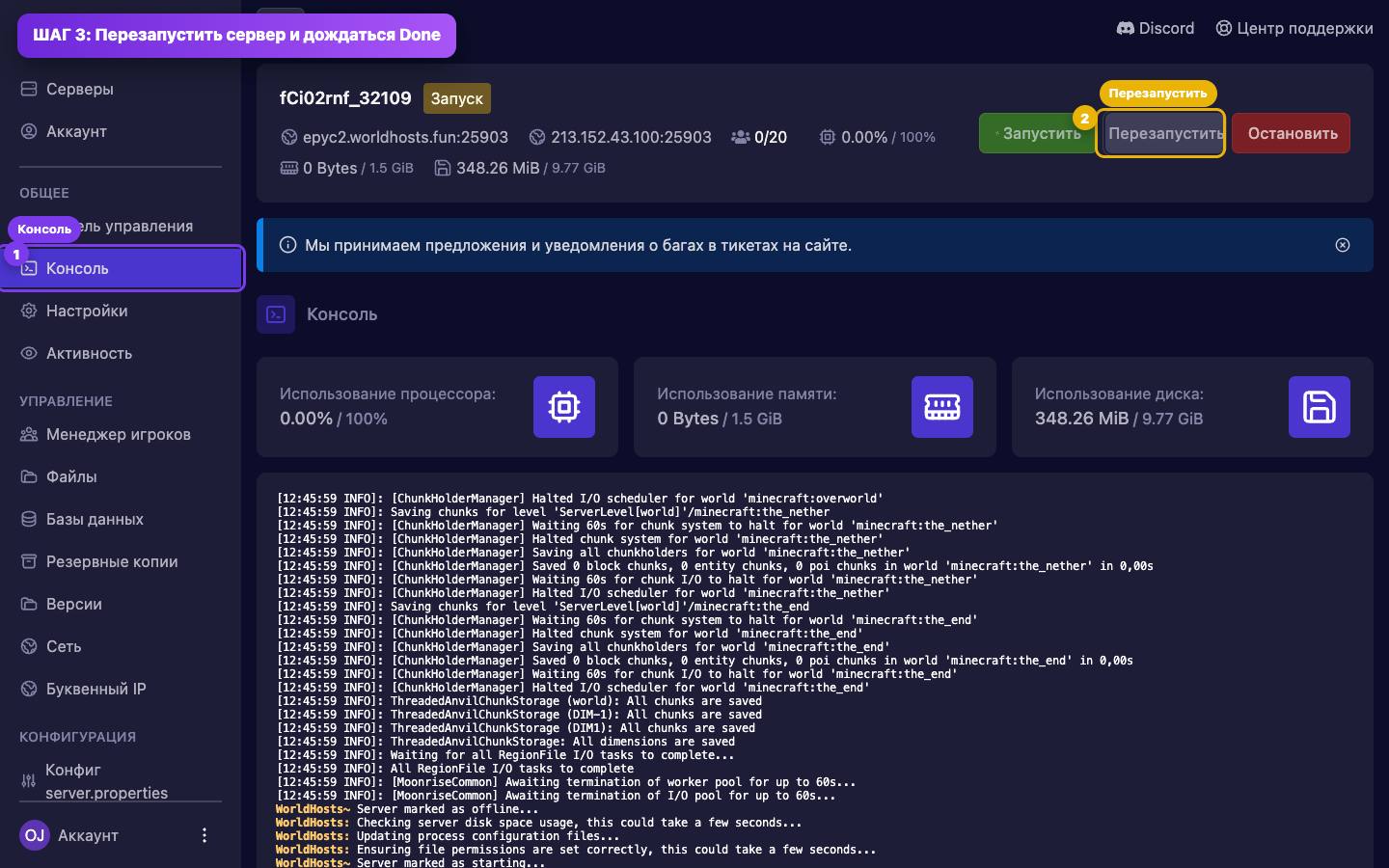1389x868 pixels.
Task: Open Центр поддержки link
Action: click(1294, 28)
